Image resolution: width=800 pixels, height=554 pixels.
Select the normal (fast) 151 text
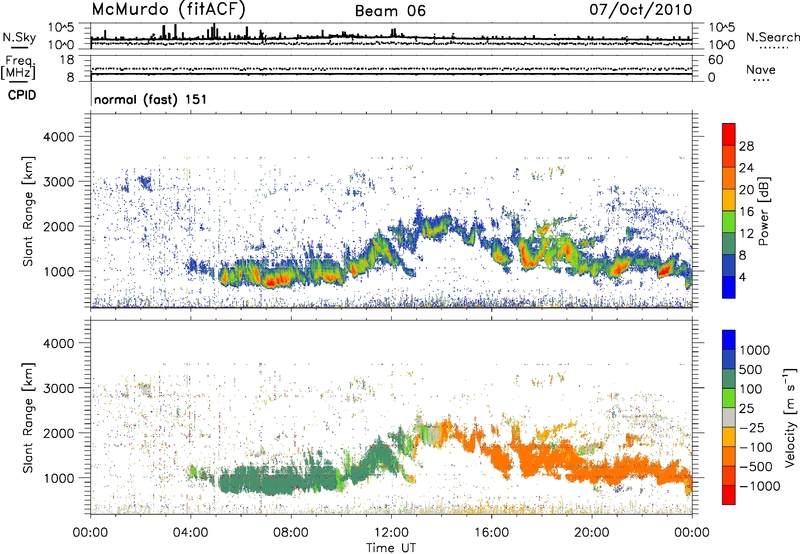pyautogui.click(x=151, y=99)
